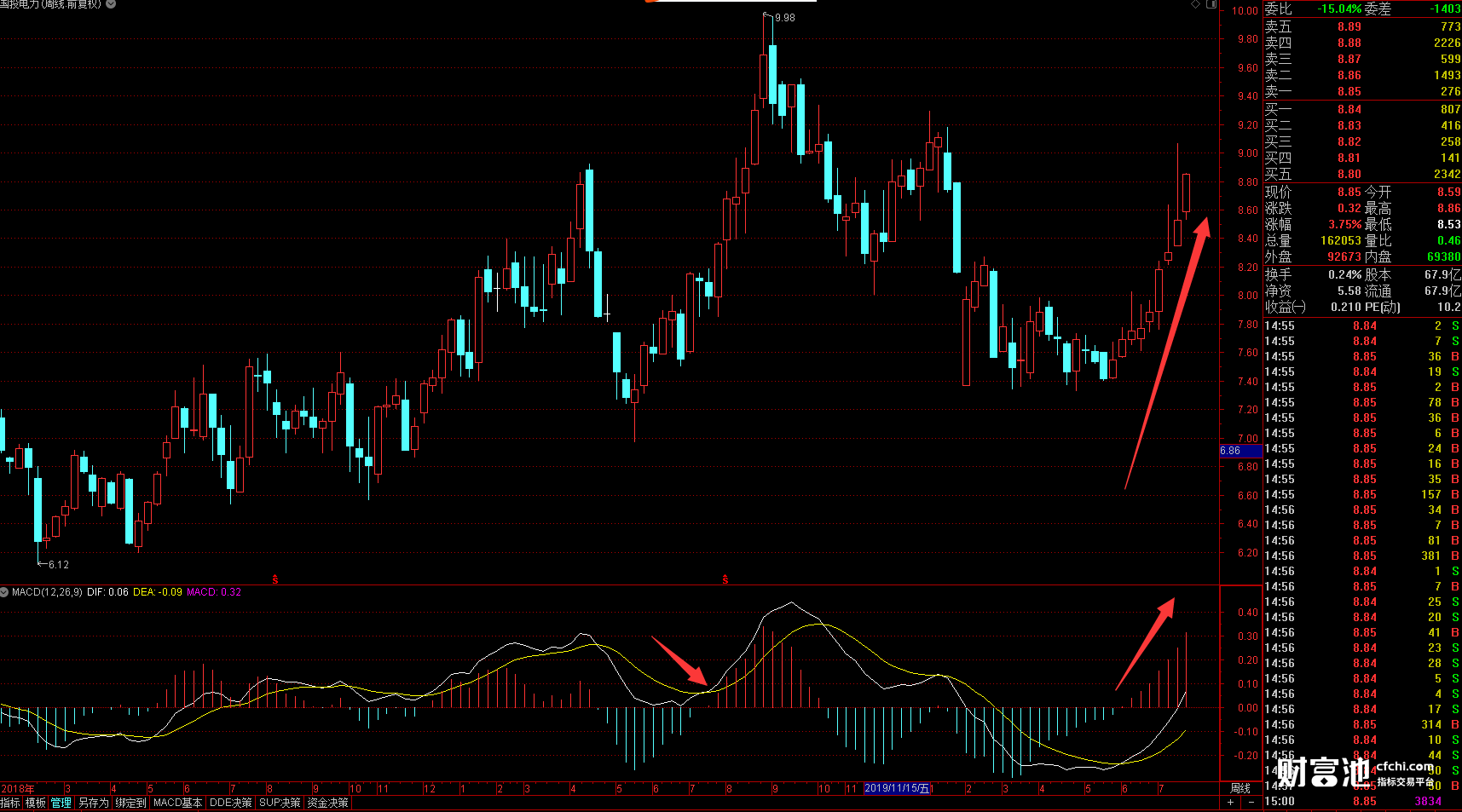The width and height of the screenshot is (1462, 812).
Task: Click the 6.12 low price marker
Action: pyautogui.click(x=58, y=564)
